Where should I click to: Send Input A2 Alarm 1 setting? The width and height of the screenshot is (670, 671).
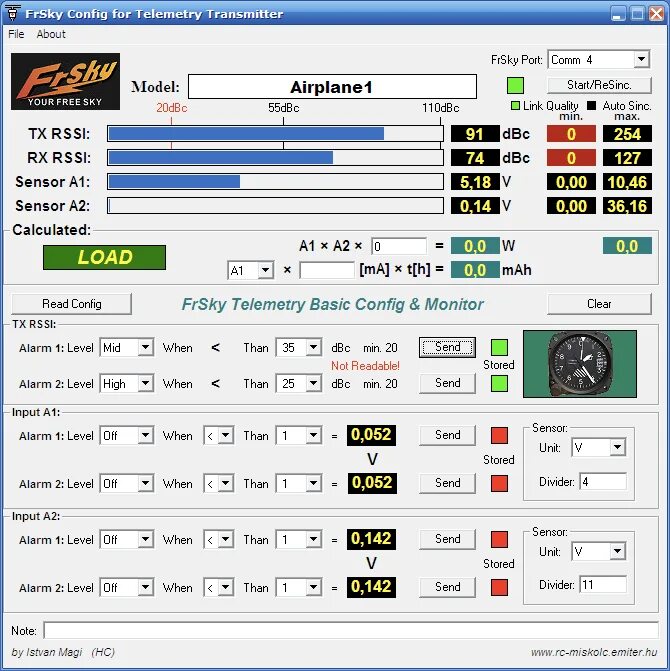447,539
